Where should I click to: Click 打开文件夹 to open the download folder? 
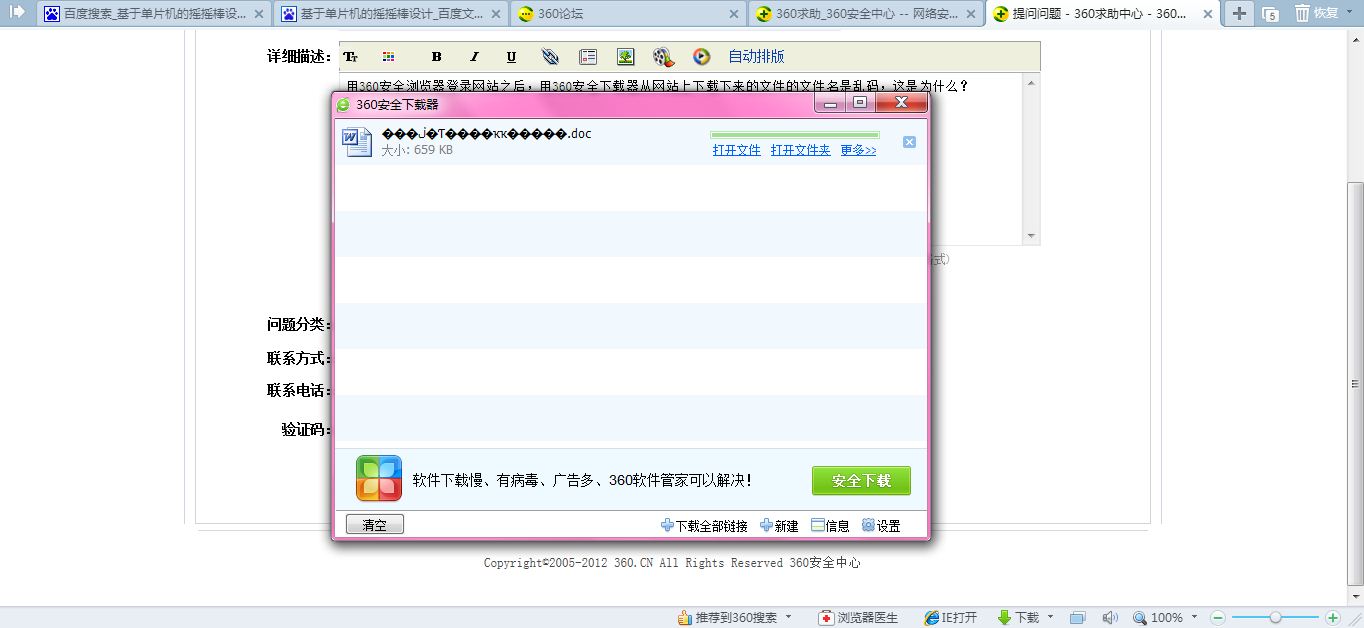click(801, 150)
